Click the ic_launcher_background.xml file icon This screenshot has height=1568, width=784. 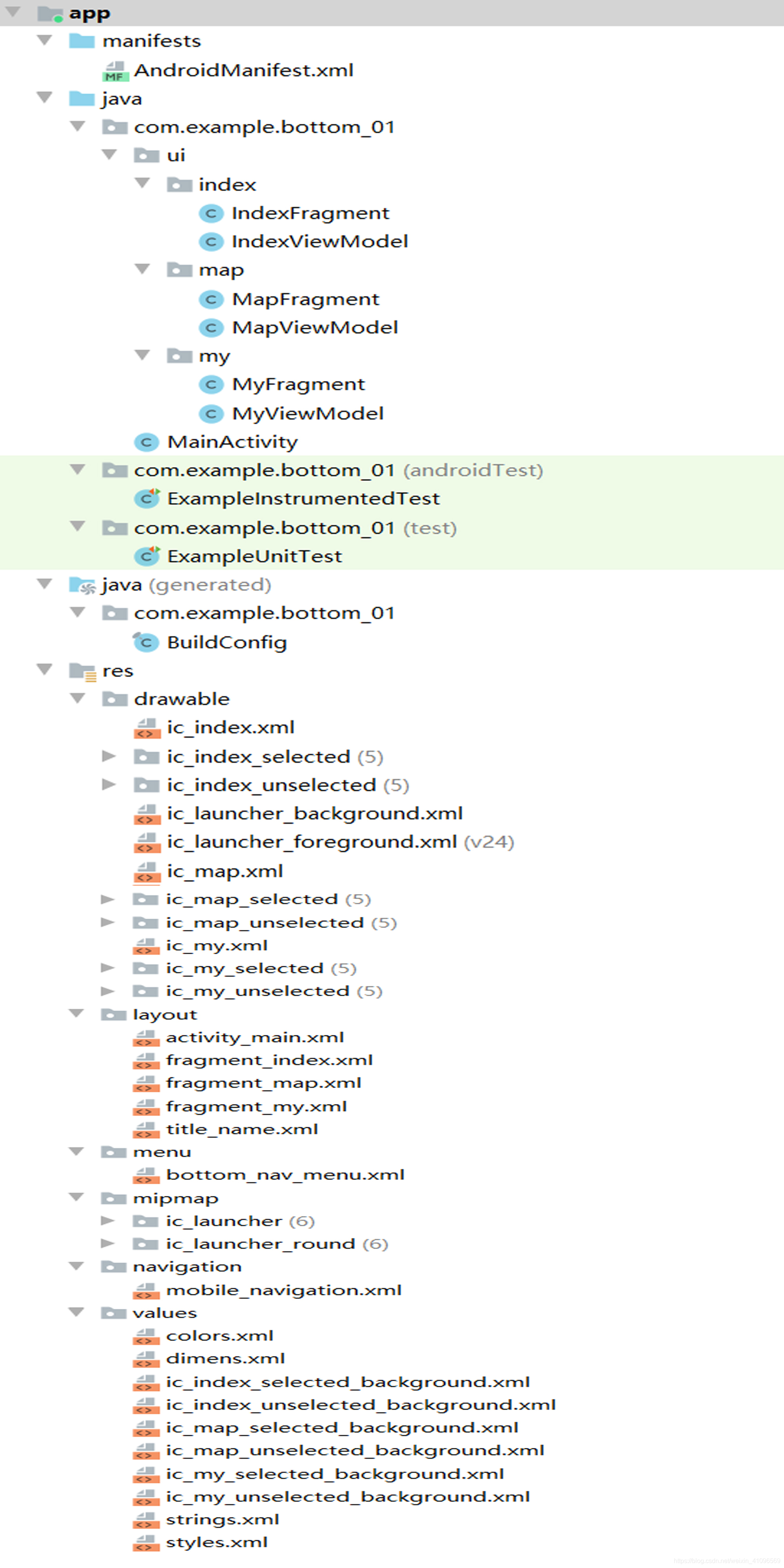point(147,814)
